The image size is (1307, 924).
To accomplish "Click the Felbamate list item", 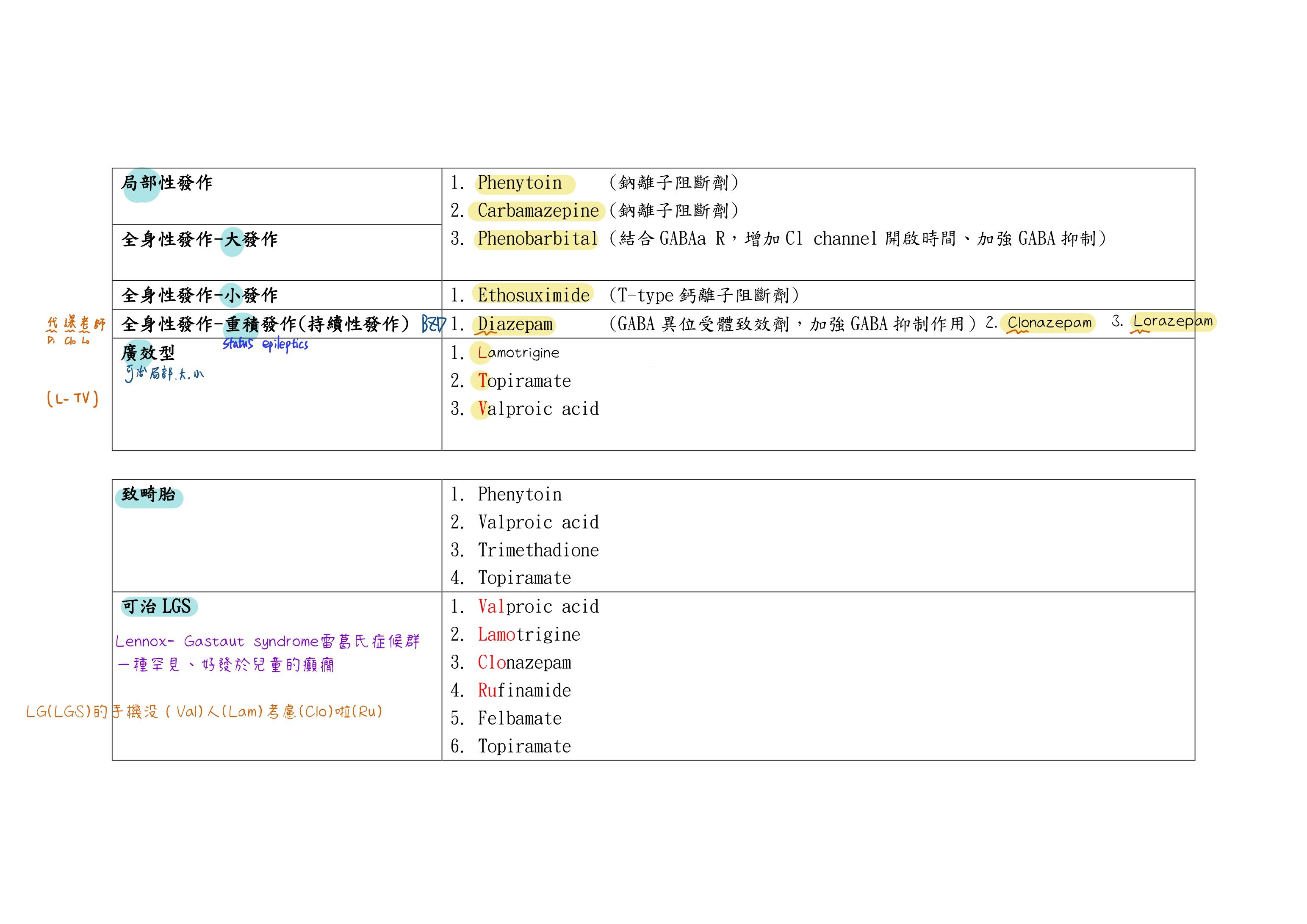I will click(x=519, y=719).
